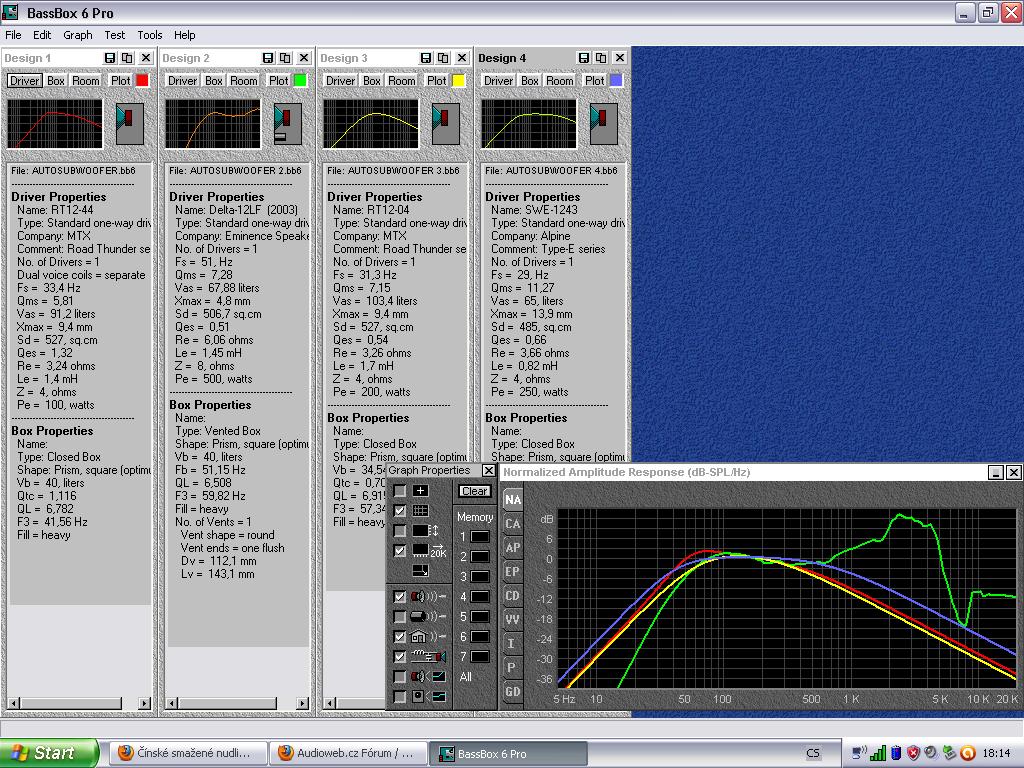This screenshot has height=768, width=1024.
Task: Click Design 1's horizontal scrollbar right arrow
Action: 144,703
